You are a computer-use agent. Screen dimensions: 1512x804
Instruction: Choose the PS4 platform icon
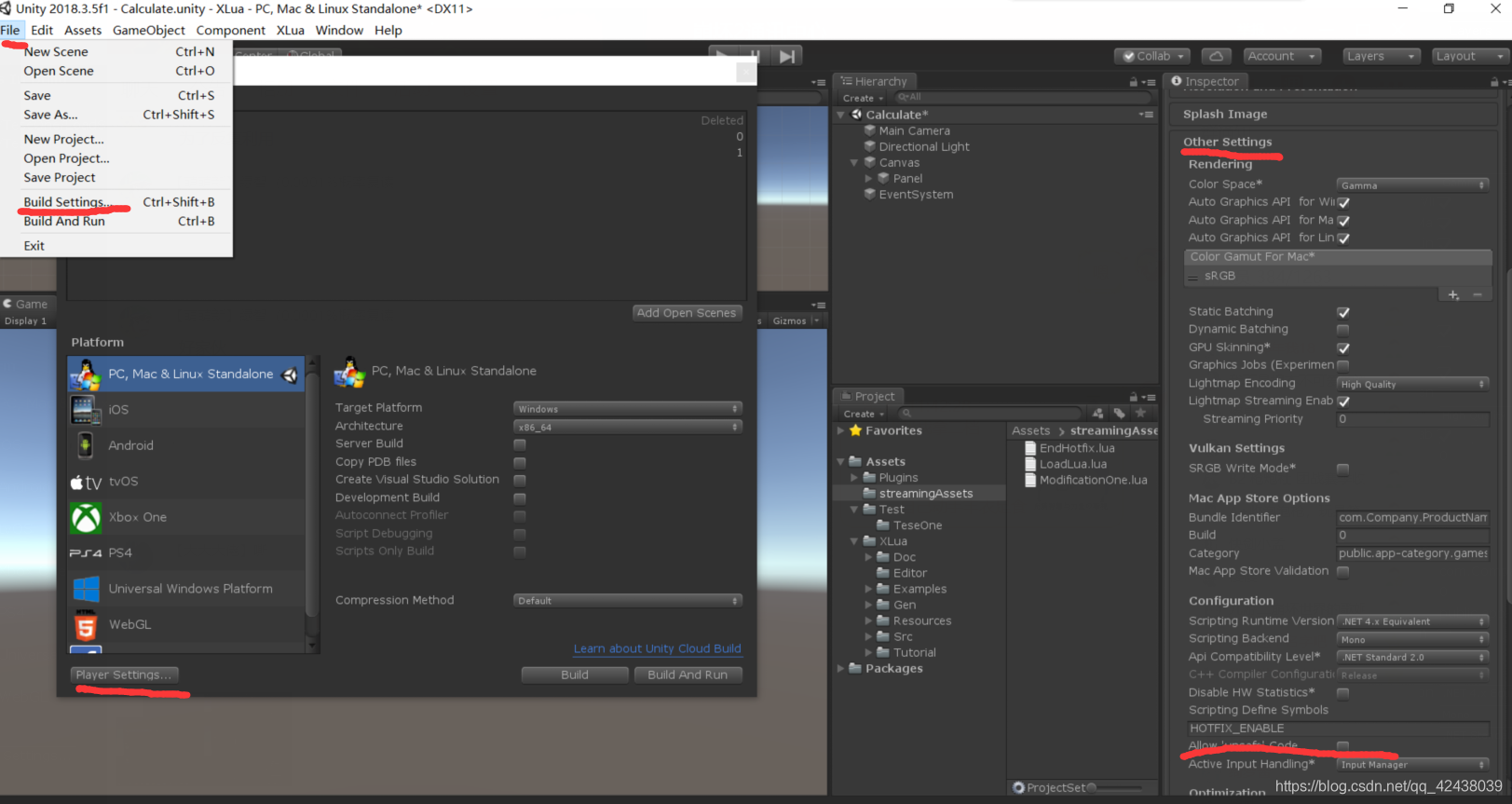pos(86,553)
